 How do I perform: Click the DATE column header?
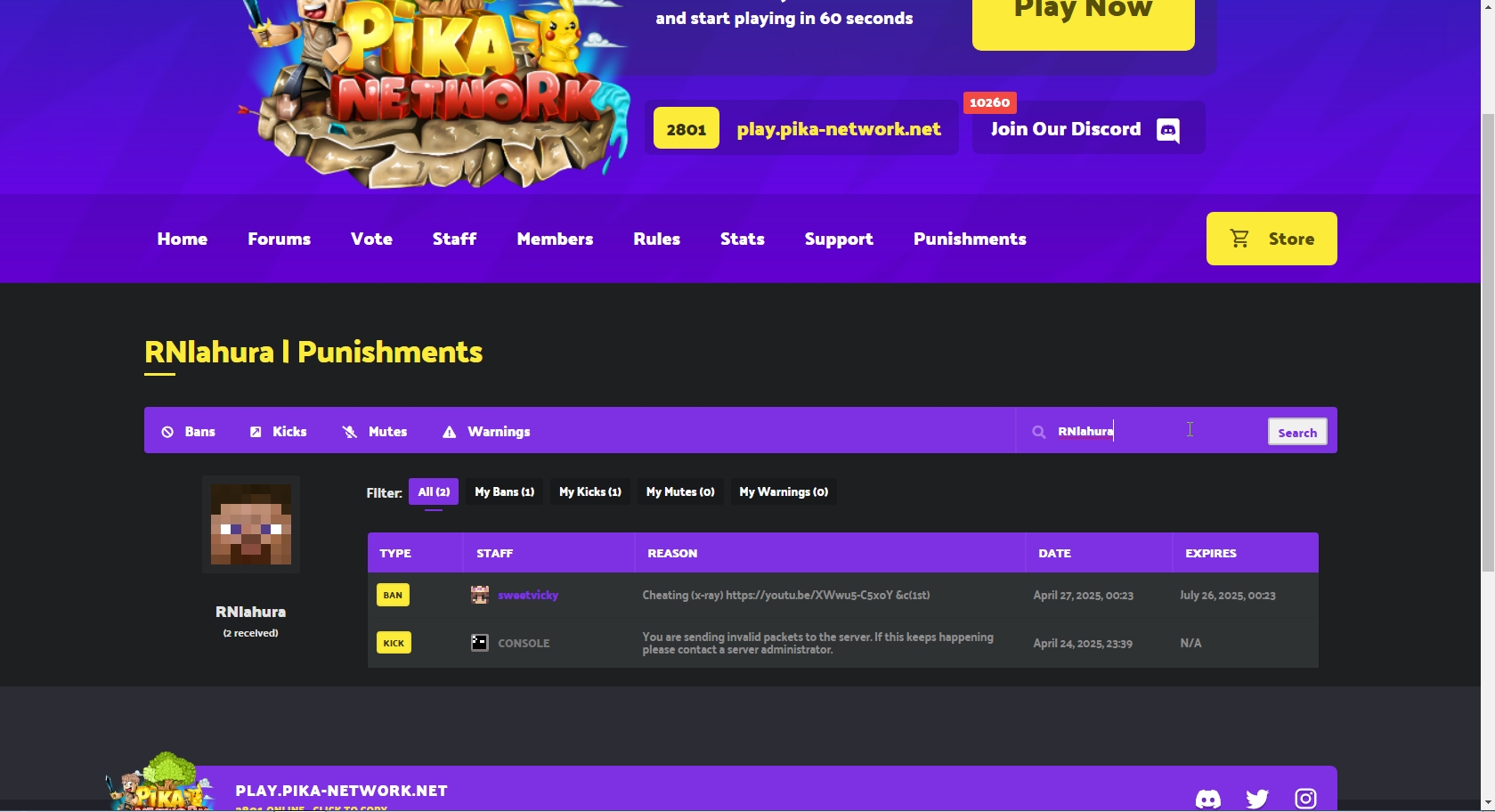[1054, 553]
